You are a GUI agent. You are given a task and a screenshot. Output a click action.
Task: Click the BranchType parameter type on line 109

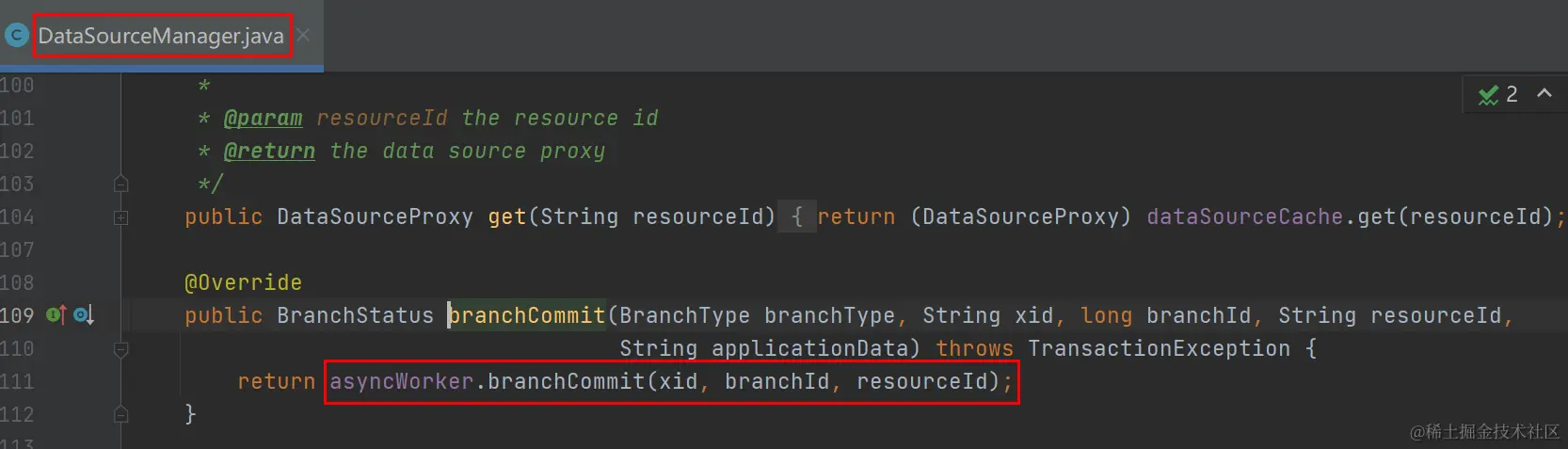click(684, 315)
